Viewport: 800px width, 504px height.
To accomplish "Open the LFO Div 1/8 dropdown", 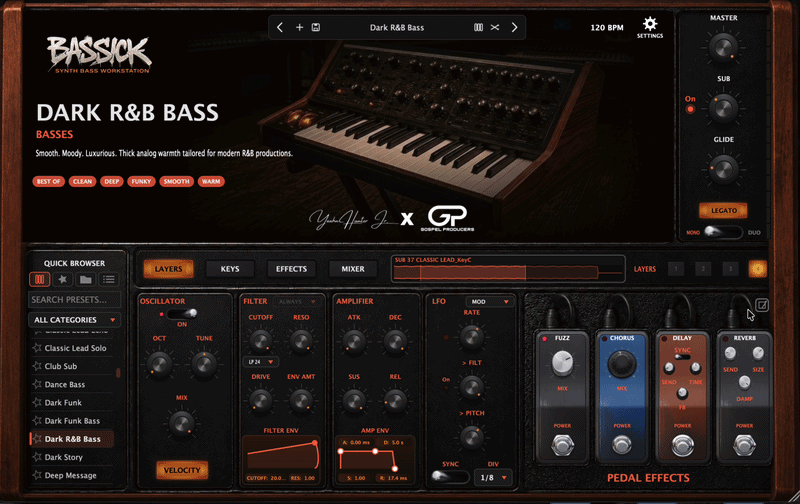I will pos(493,477).
